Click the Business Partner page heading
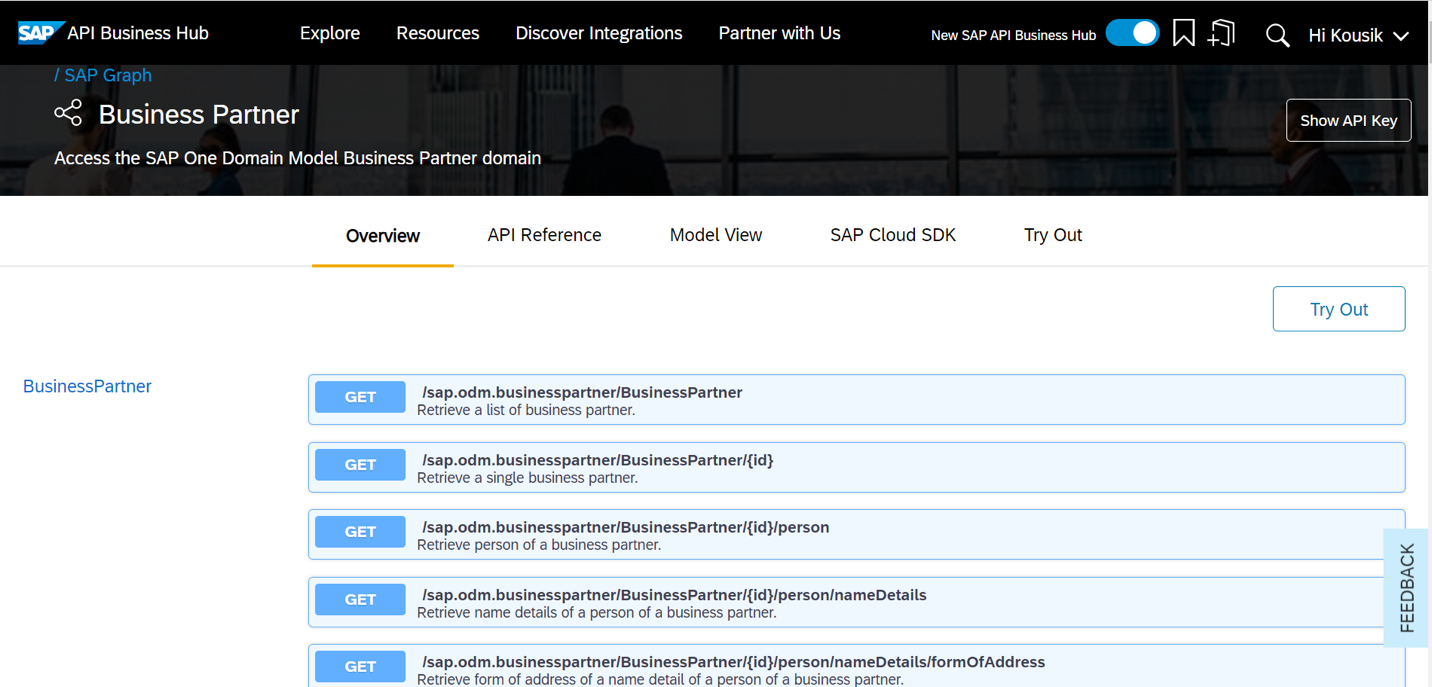The width and height of the screenshot is (1432, 687). tap(199, 114)
